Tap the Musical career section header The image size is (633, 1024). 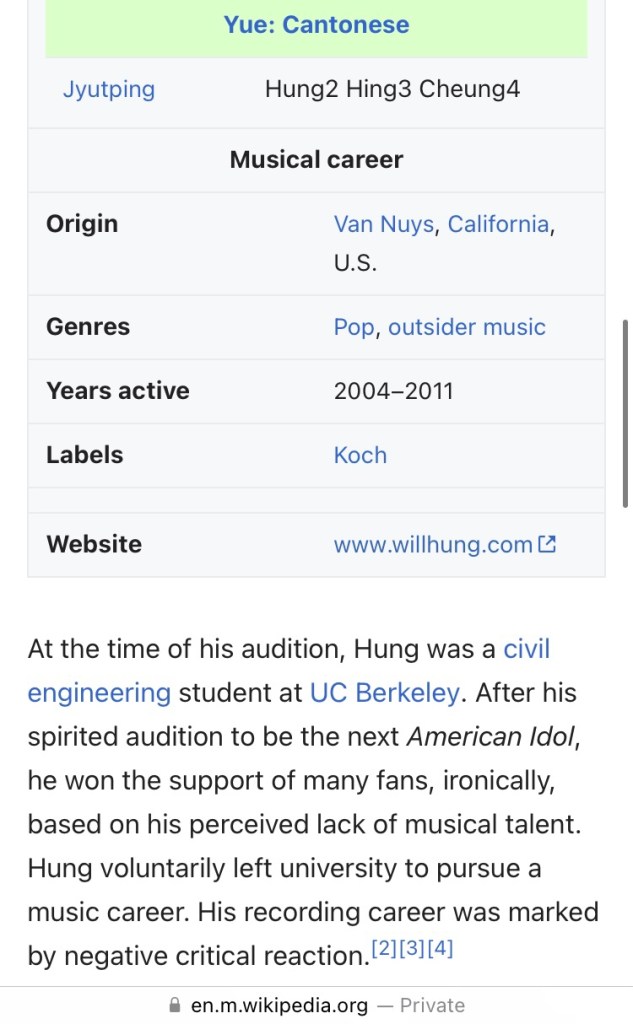316,160
